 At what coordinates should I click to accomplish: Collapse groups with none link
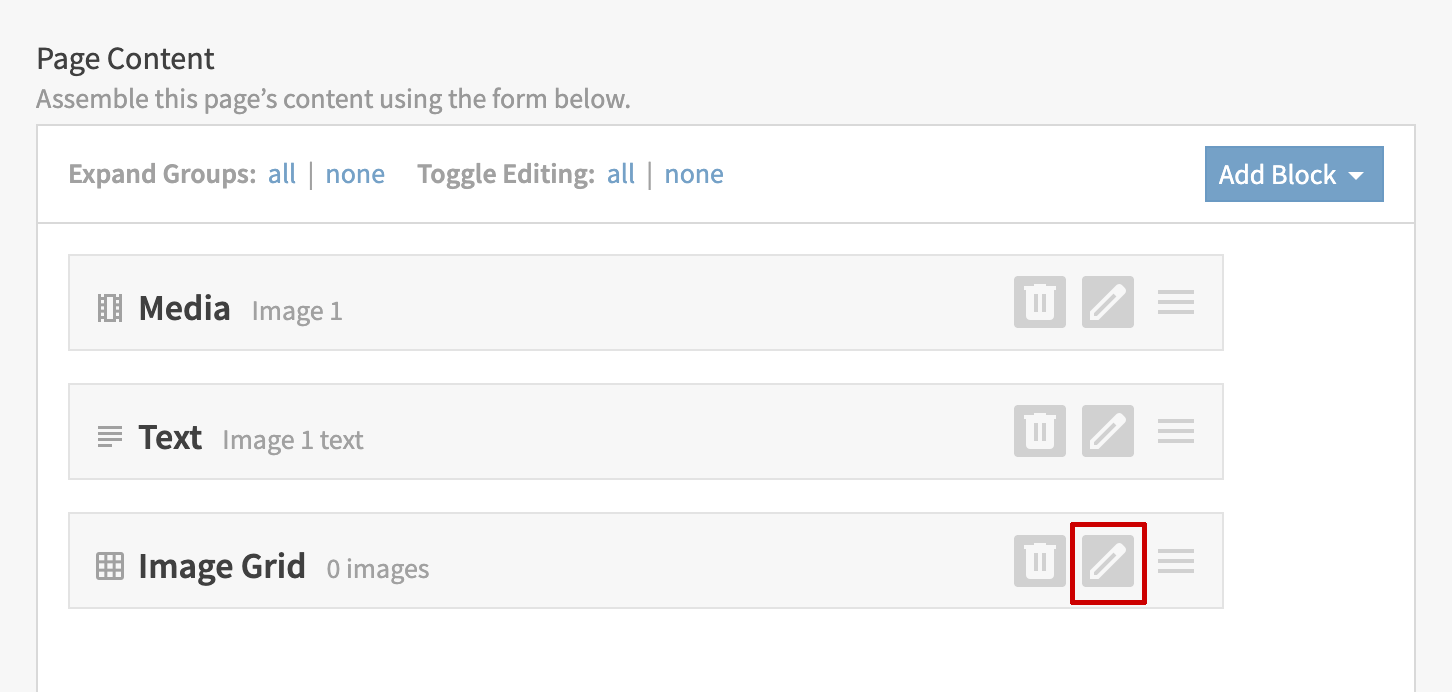point(355,174)
